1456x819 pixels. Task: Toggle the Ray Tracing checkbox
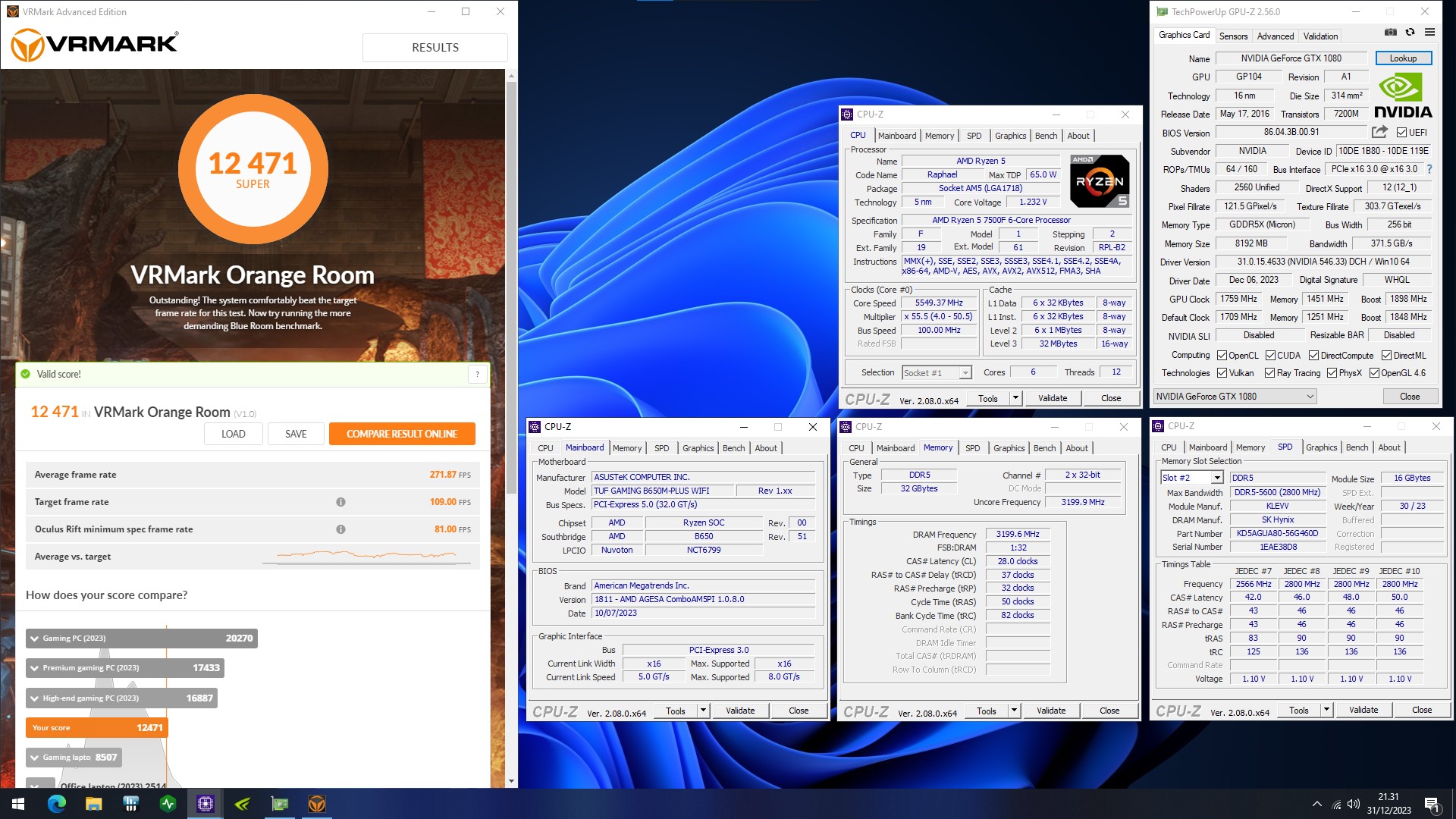[1269, 373]
